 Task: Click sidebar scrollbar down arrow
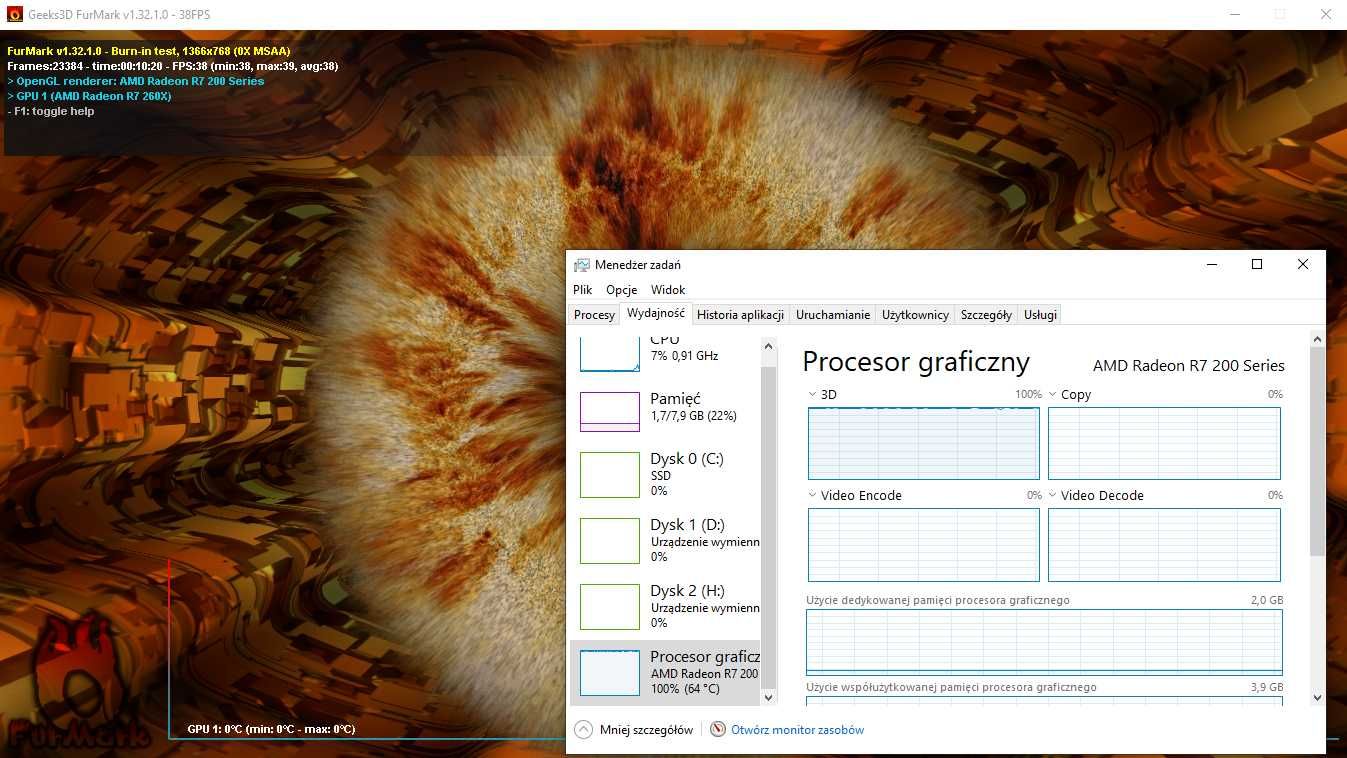coord(769,697)
